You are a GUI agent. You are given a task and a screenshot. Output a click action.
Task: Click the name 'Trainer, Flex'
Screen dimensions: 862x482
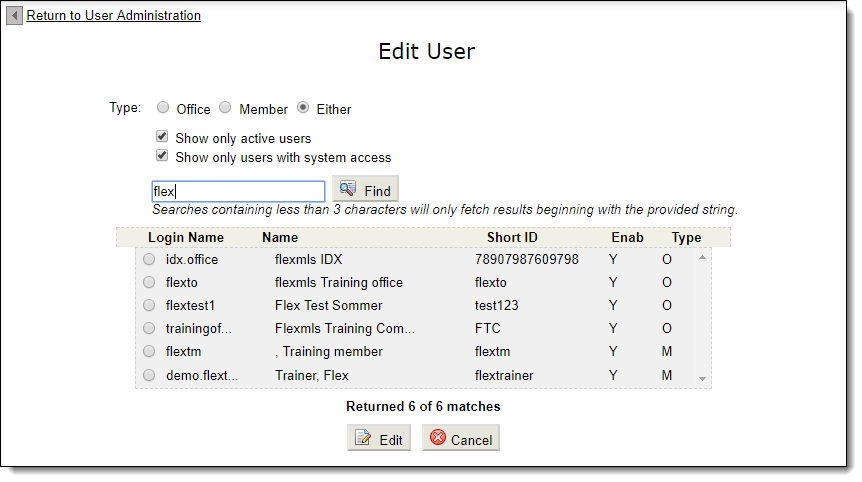(312, 376)
